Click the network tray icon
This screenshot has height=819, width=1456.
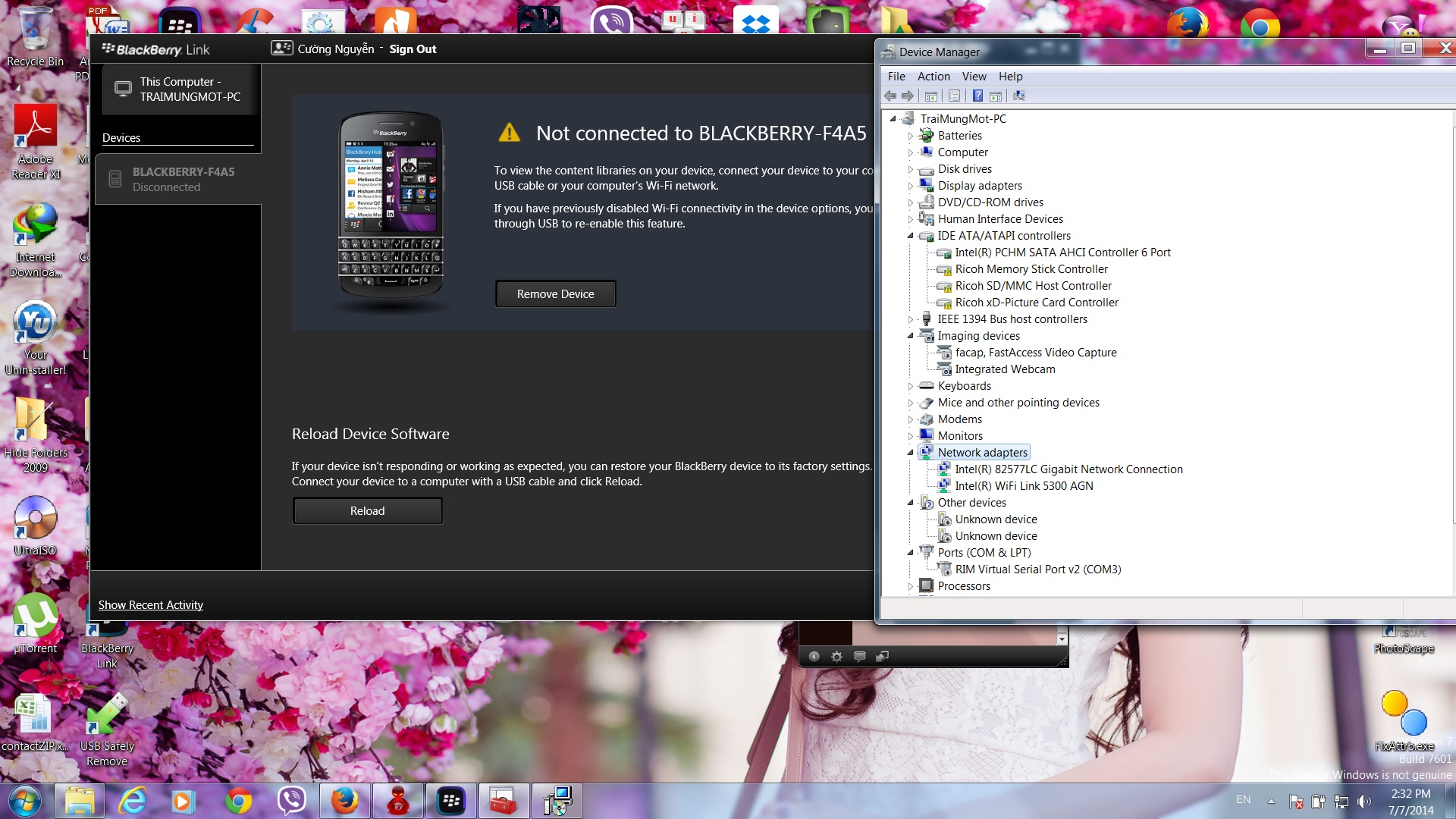tap(1341, 802)
